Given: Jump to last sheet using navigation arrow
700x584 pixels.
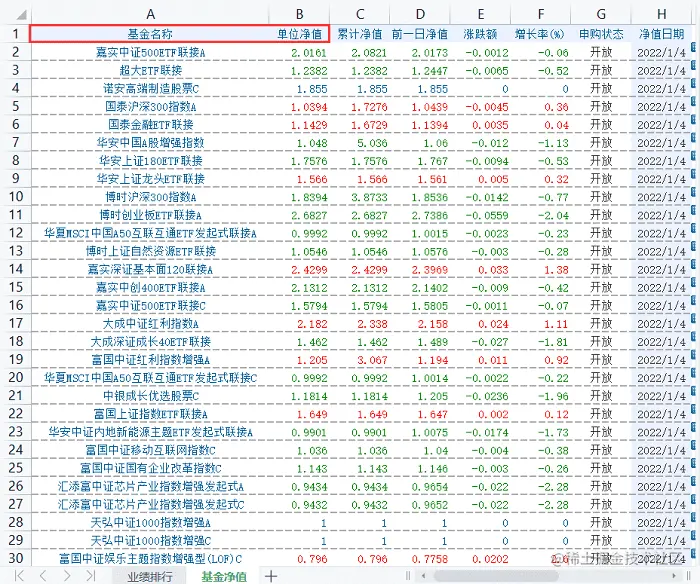Looking at the screenshot, I should click(91, 576).
